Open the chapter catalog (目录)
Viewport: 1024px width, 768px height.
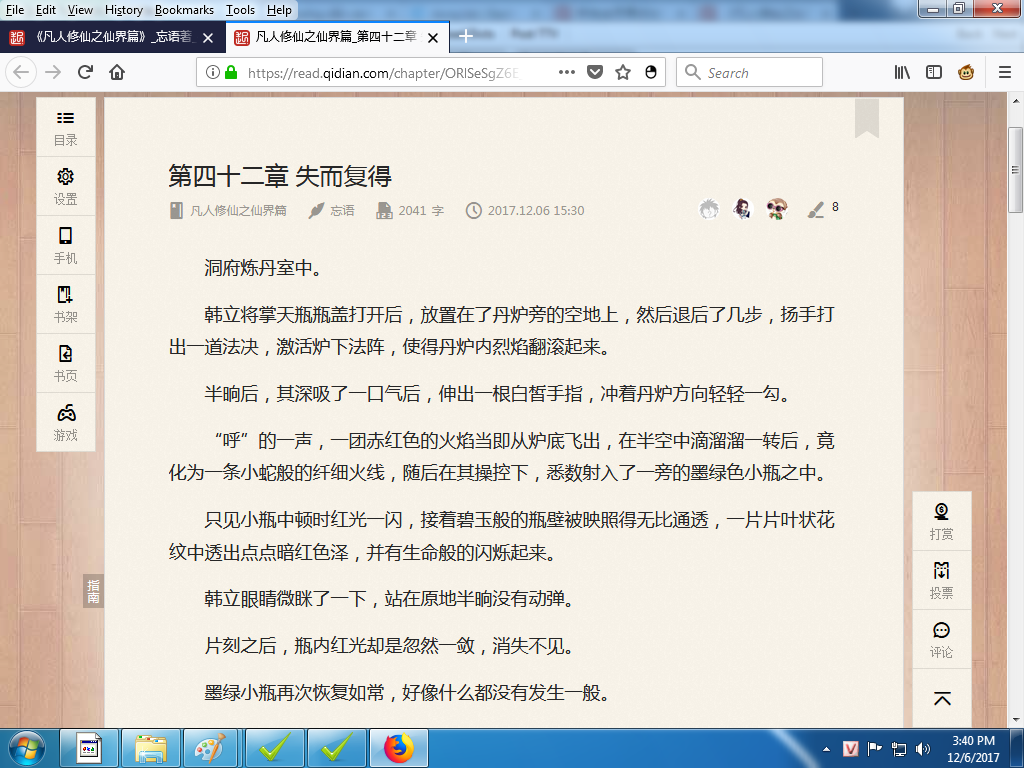click(x=64, y=130)
